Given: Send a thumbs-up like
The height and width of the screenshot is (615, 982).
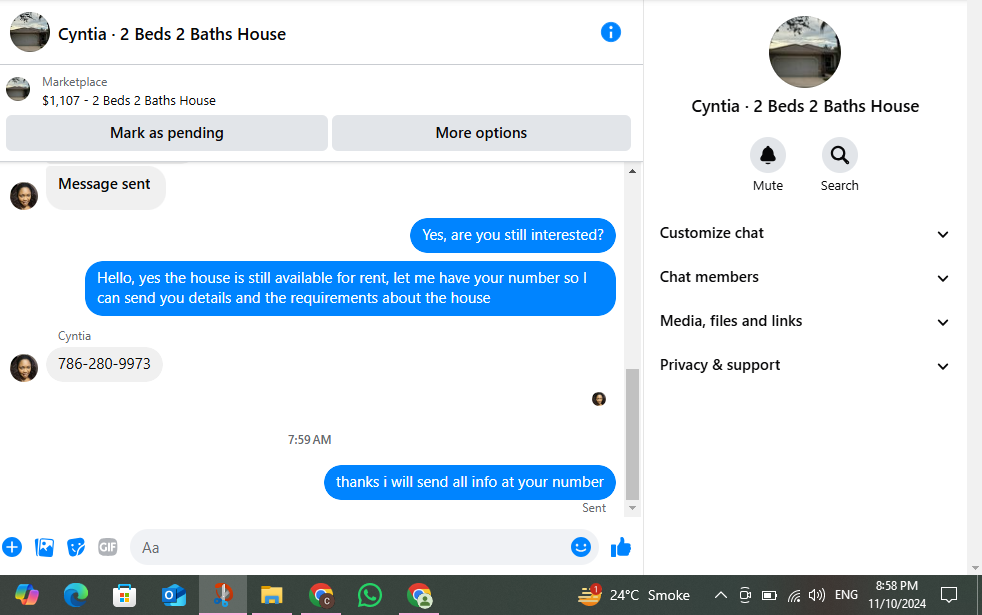Looking at the screenshot, I should (x=621, y=547).
